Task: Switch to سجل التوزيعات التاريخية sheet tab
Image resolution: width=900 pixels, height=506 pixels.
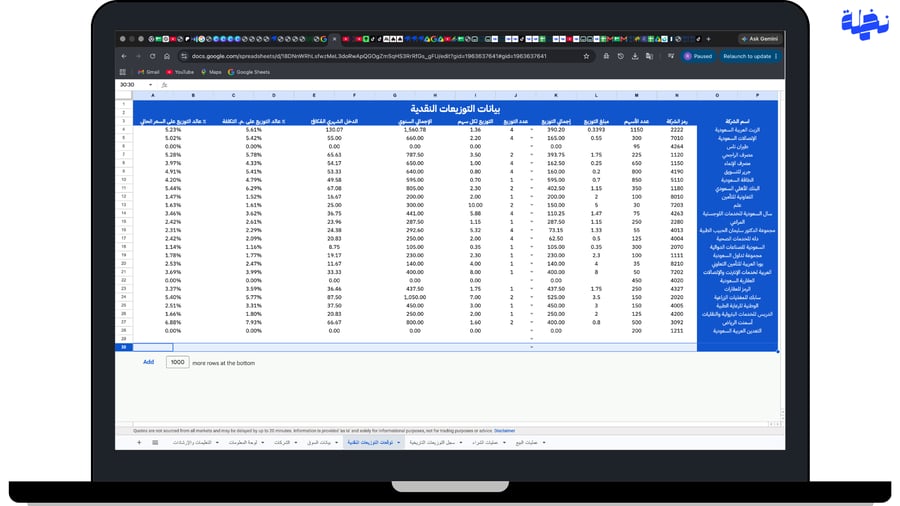Action: tap(432, 442)
